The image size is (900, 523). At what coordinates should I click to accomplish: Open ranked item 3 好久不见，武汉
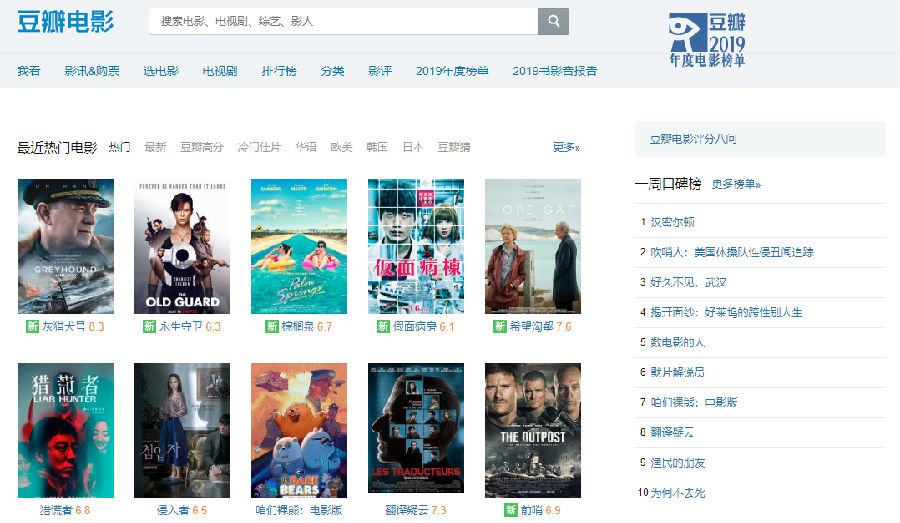(x=688, y=282)
